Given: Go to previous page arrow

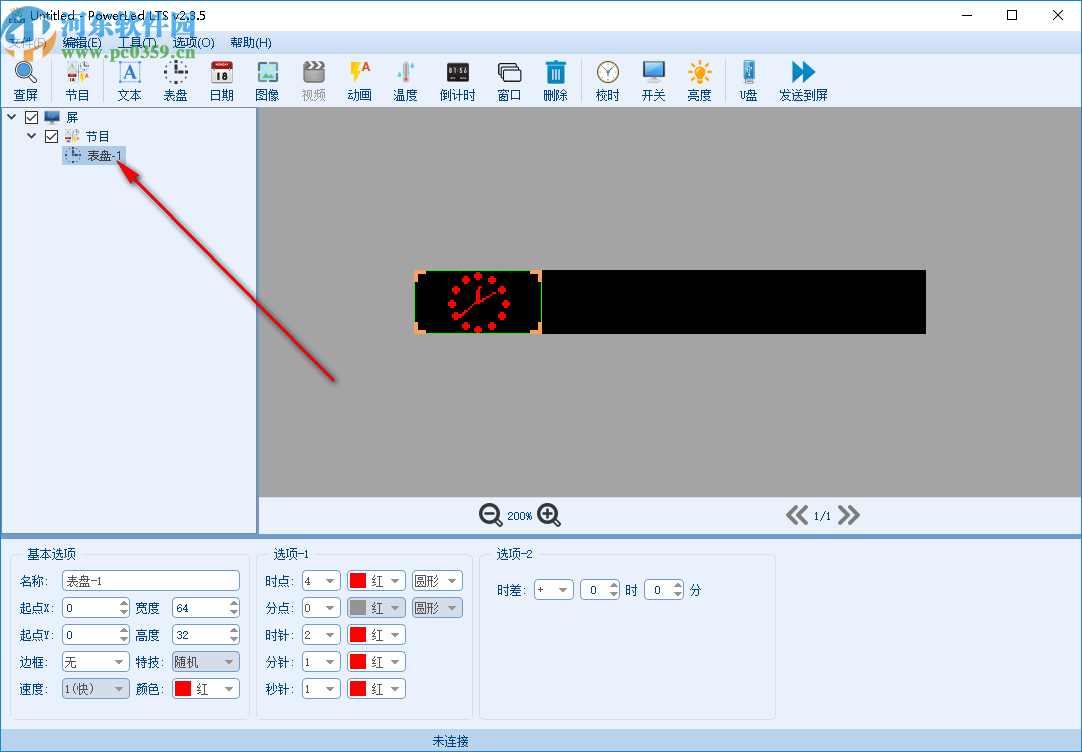Looking at the screenshot, I should [797, 515].
